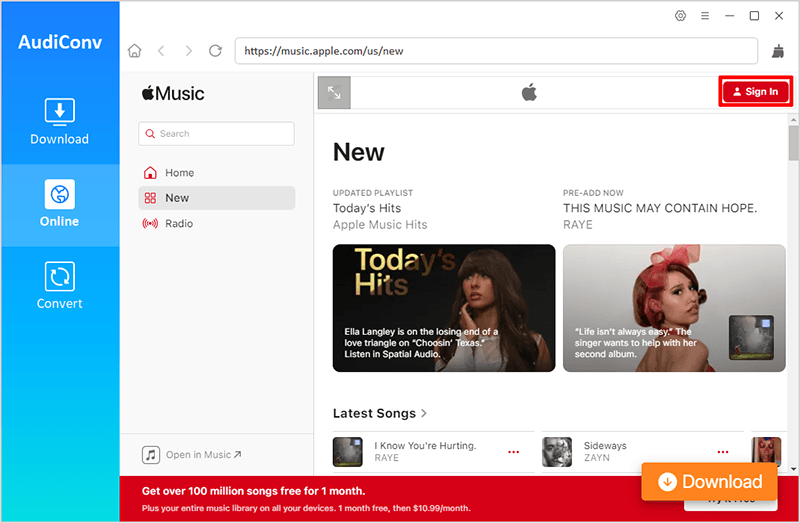Click Apple Music Hits subtitle
This screenshot has width=800, height=523.
tap(380, 225)
